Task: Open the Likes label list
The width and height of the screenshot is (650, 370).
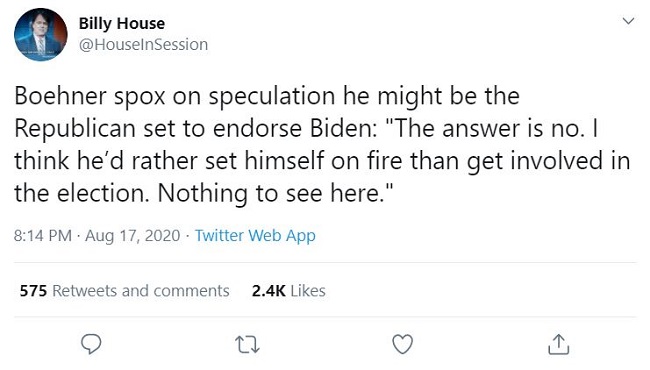Action: point(308,291)
